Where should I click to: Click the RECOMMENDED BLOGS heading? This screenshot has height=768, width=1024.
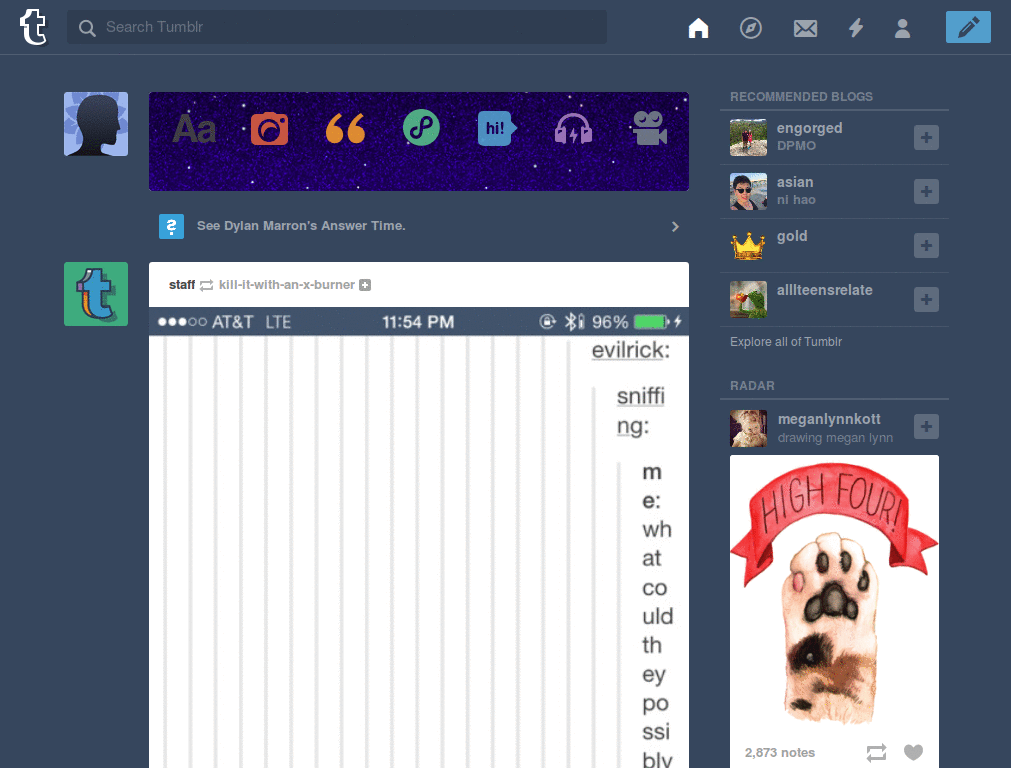pos(801,97)
